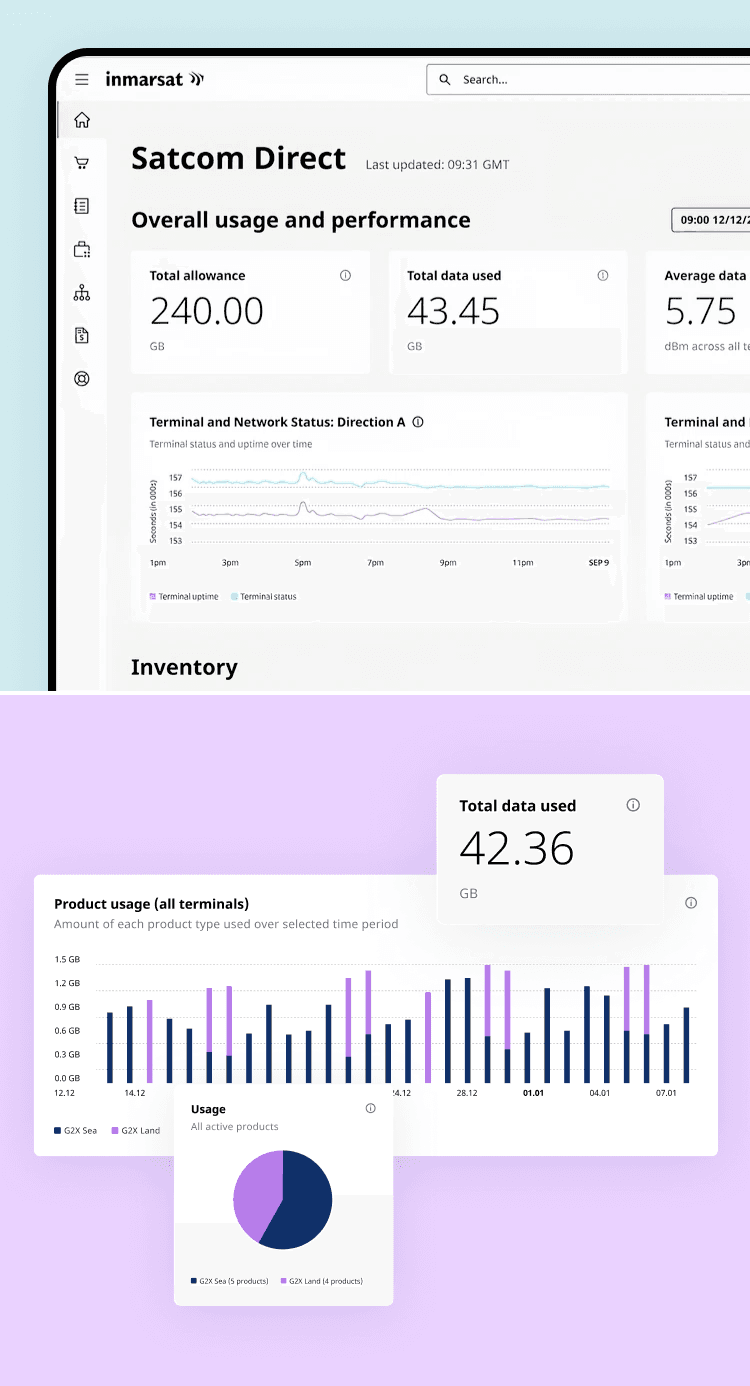Go to Home in the sidebar
This screenshot has height=1386, width=750.
82,120
